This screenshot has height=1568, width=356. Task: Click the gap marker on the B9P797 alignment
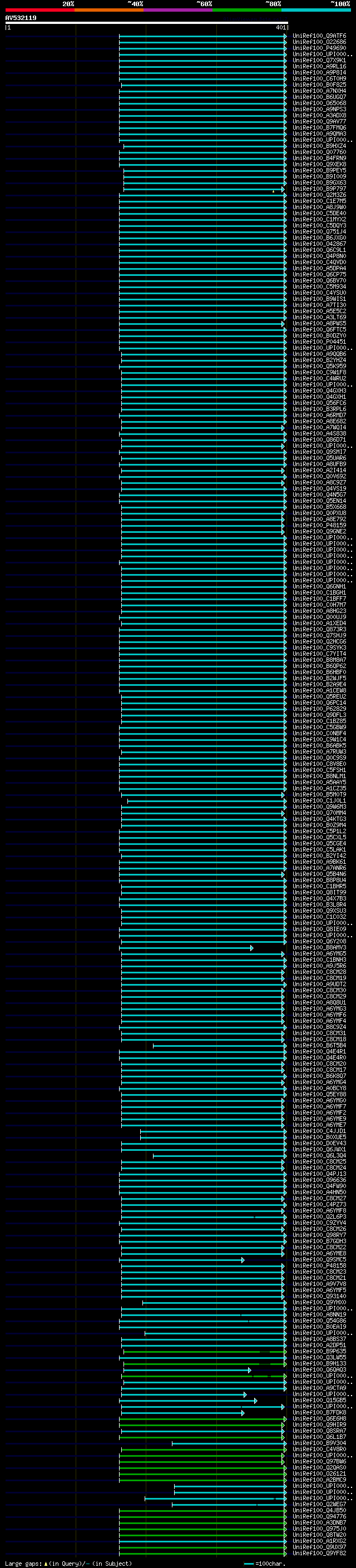coord(273,191)
